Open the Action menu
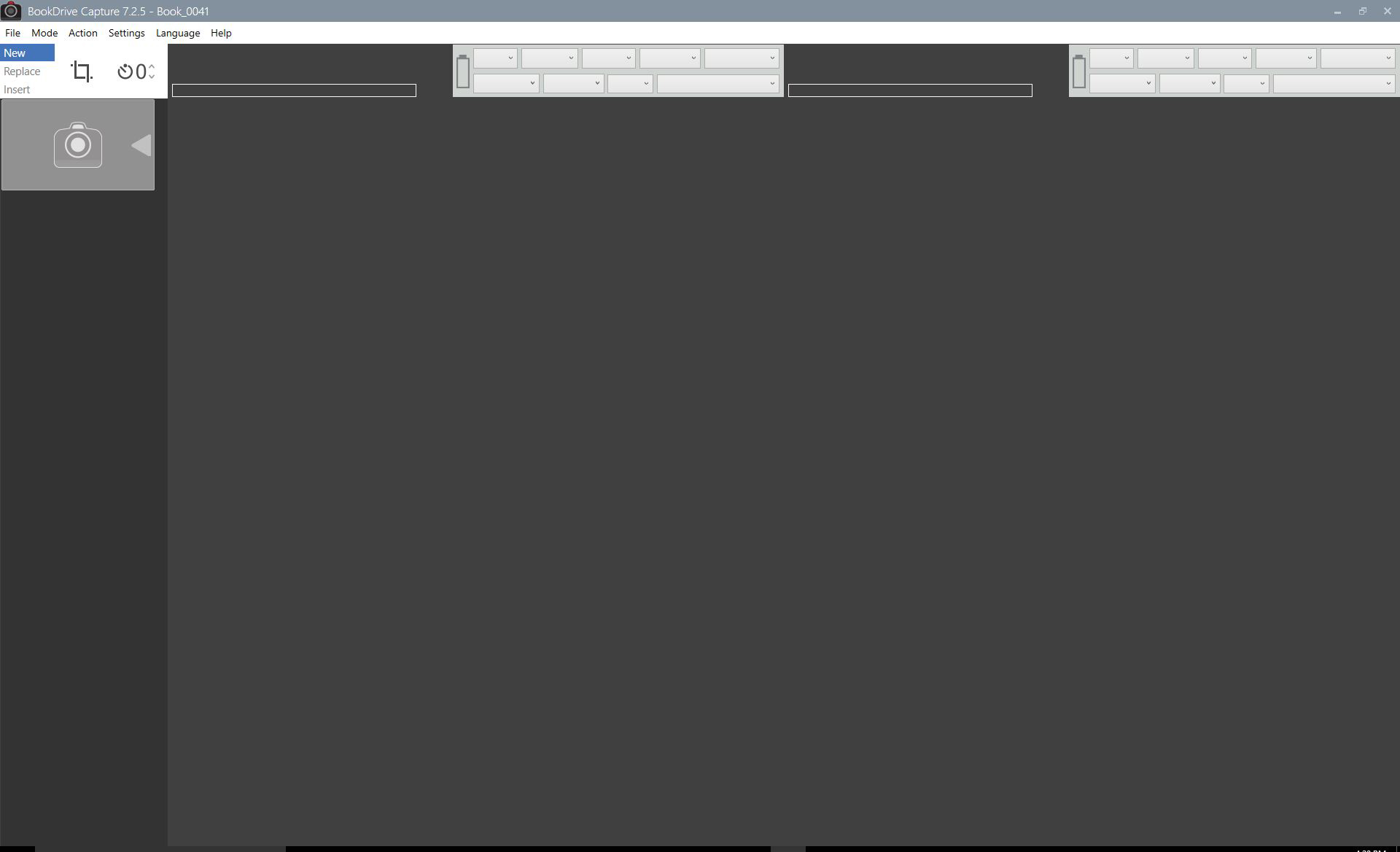Screen dimensions: 1400x852 click(82, 32)
